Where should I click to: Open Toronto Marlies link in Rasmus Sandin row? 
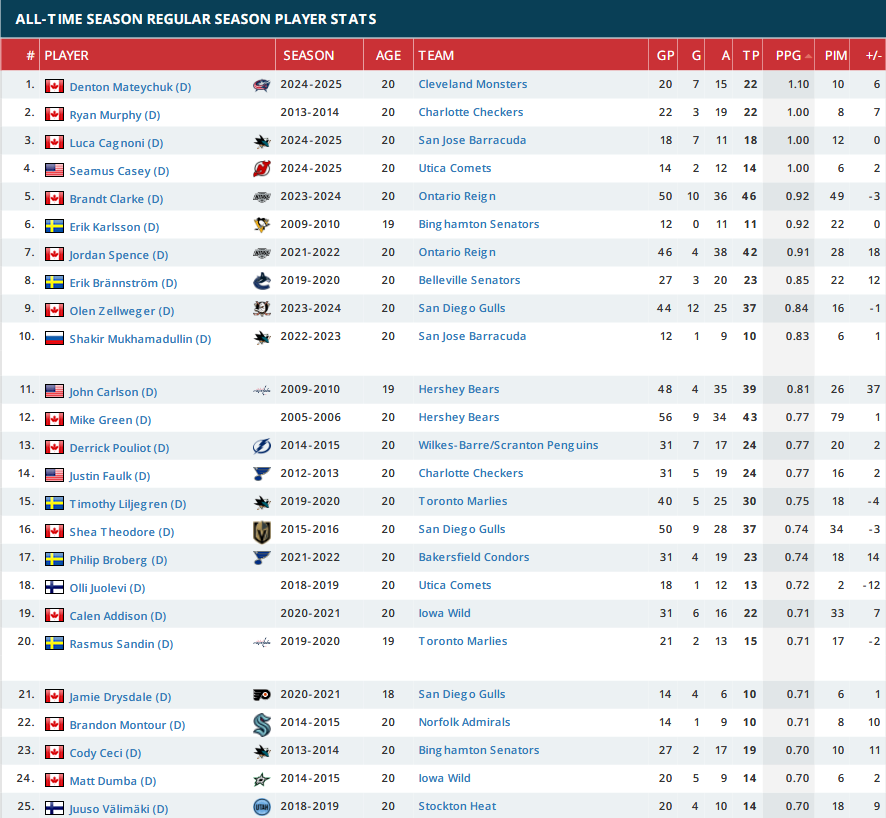click(x=462, y=641)
